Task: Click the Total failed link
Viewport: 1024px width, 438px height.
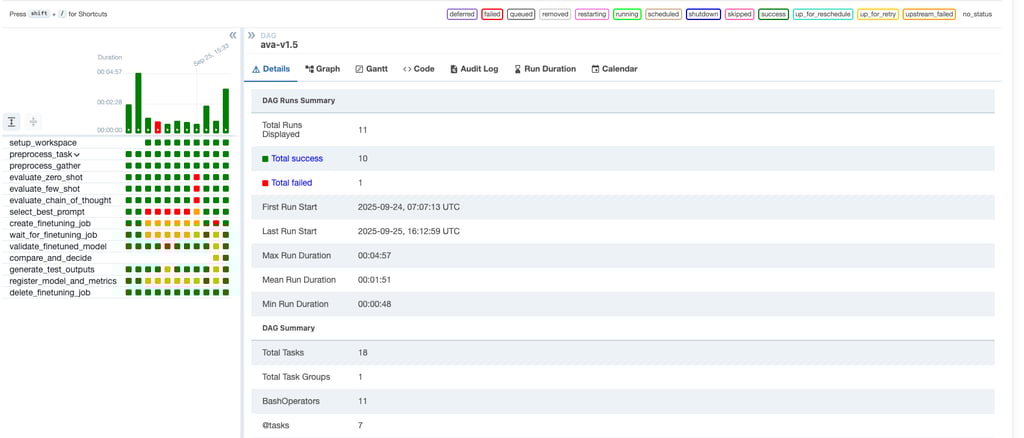Action: (291, 183)
